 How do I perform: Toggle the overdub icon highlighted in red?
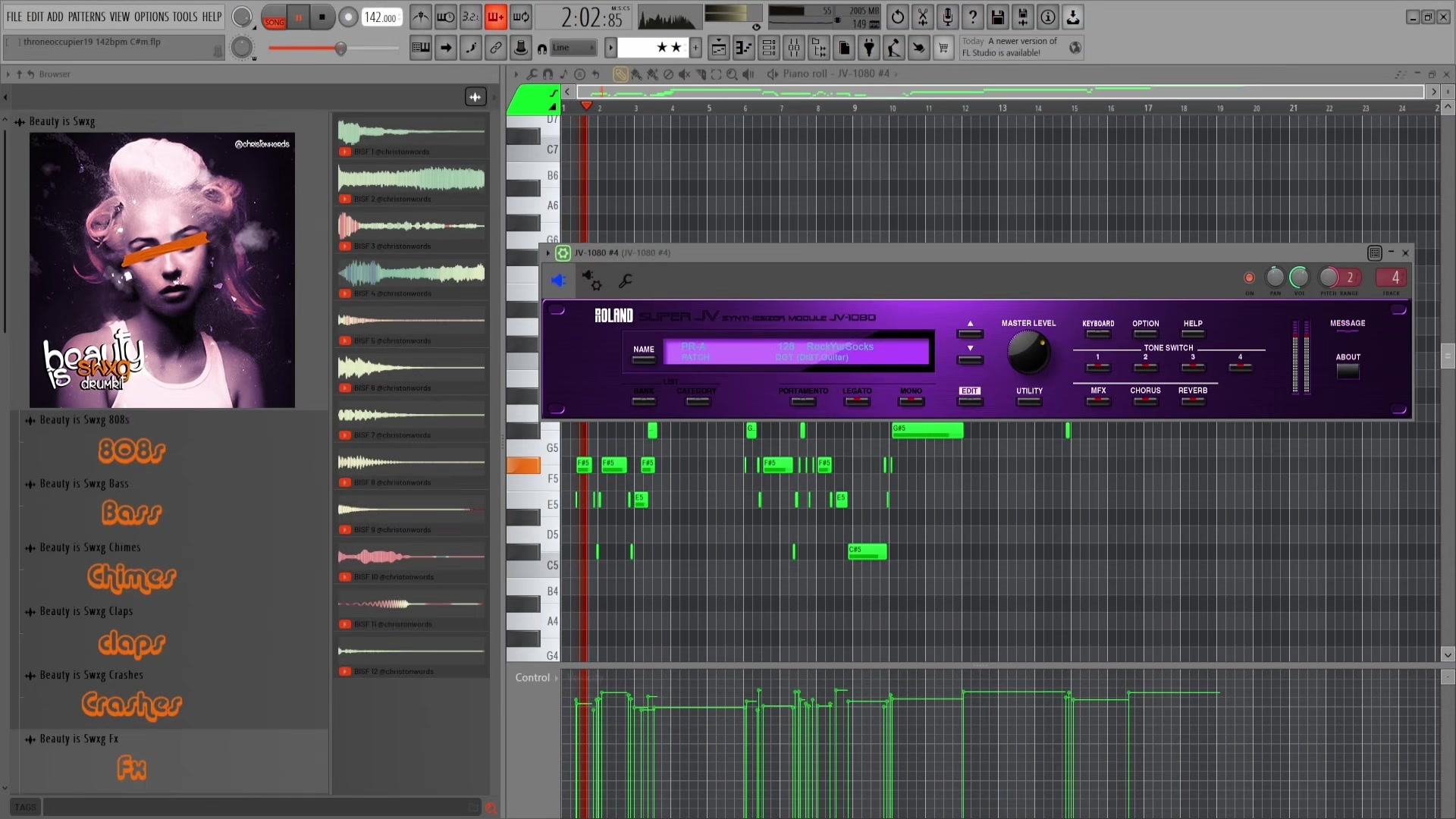point(496,17)
